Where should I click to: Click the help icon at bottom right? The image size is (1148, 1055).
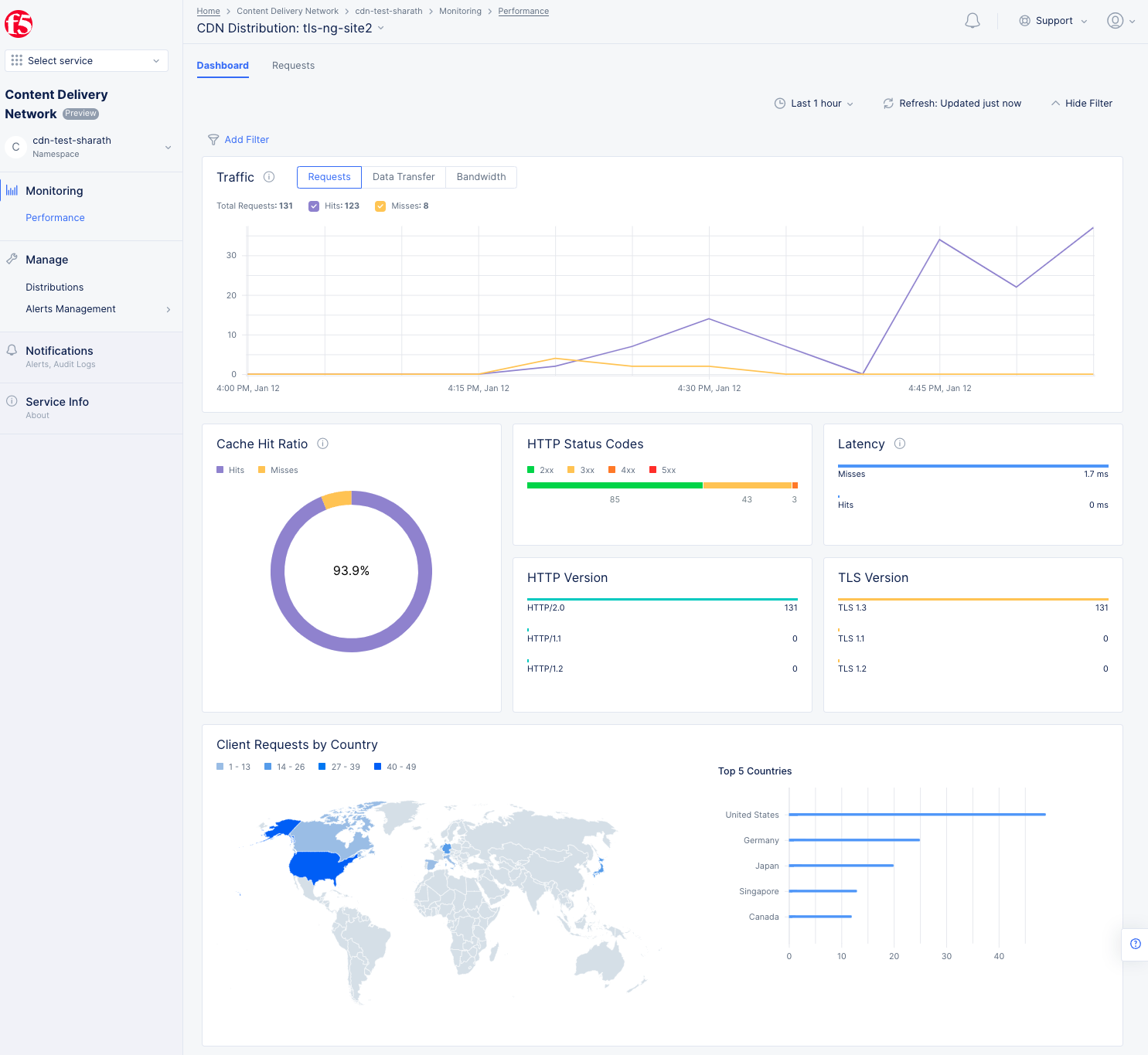(x=1136, y=944)
